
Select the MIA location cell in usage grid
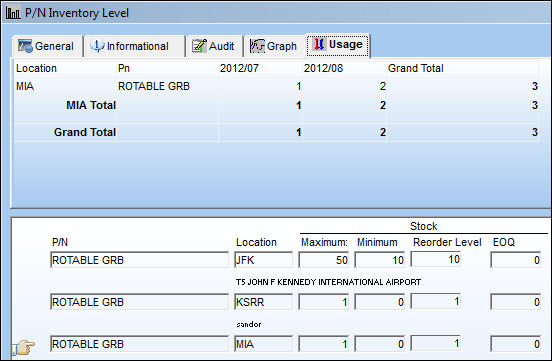click(25, 86)
